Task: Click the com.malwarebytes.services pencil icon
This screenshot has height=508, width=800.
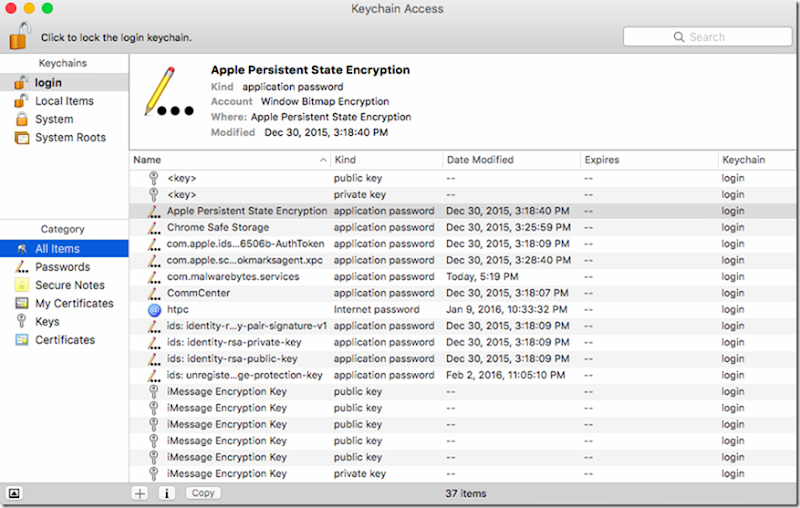Action: pos(154,277)
